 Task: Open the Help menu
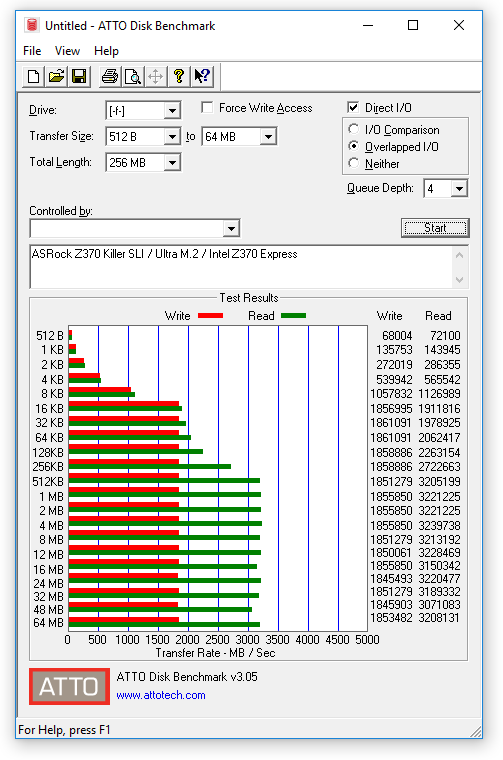pos(106,51)
